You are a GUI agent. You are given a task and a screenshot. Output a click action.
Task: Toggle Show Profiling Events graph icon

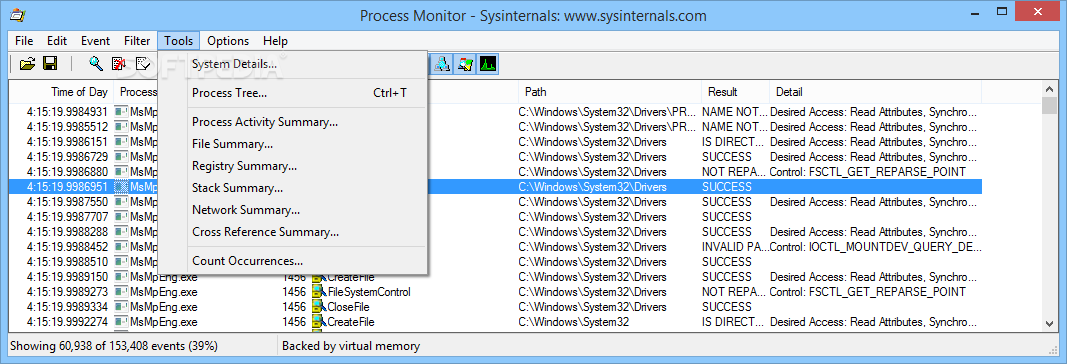(488, 64)
